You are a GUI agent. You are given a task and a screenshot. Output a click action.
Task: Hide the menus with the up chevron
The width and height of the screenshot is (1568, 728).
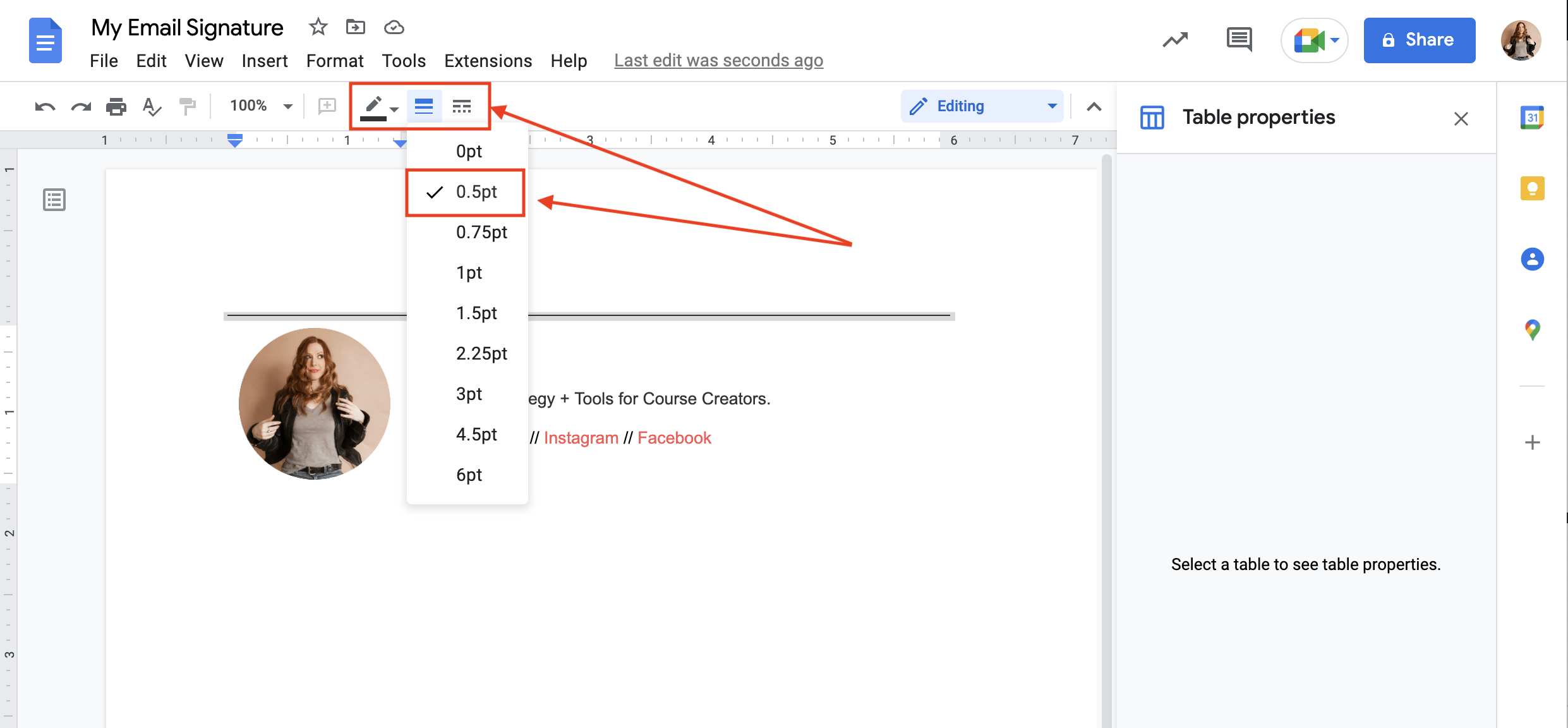1094,107
